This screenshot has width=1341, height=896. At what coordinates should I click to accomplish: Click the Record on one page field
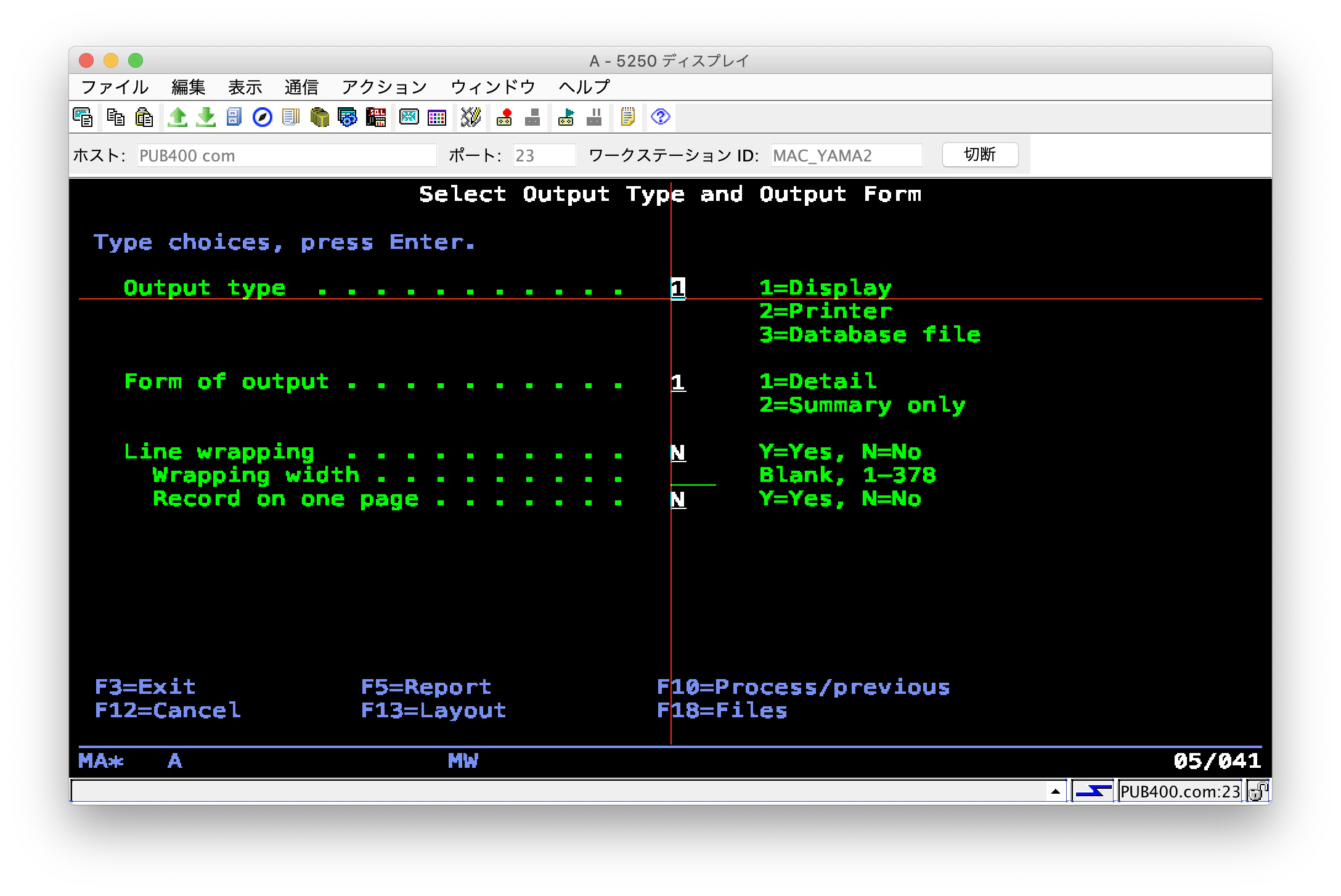click(678, 499)
